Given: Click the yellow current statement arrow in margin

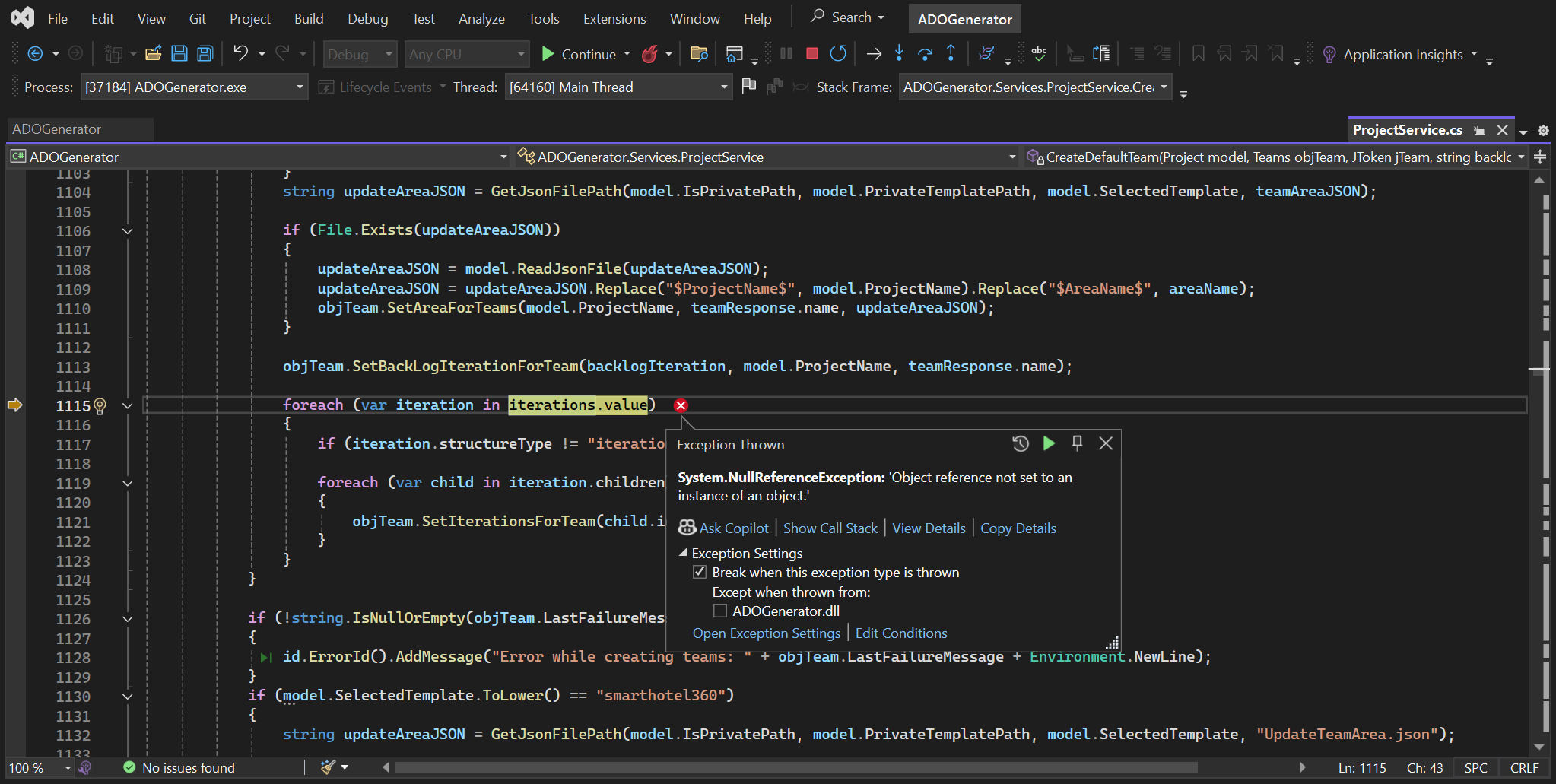Looking at the screenshot, I should click(15, 405).
